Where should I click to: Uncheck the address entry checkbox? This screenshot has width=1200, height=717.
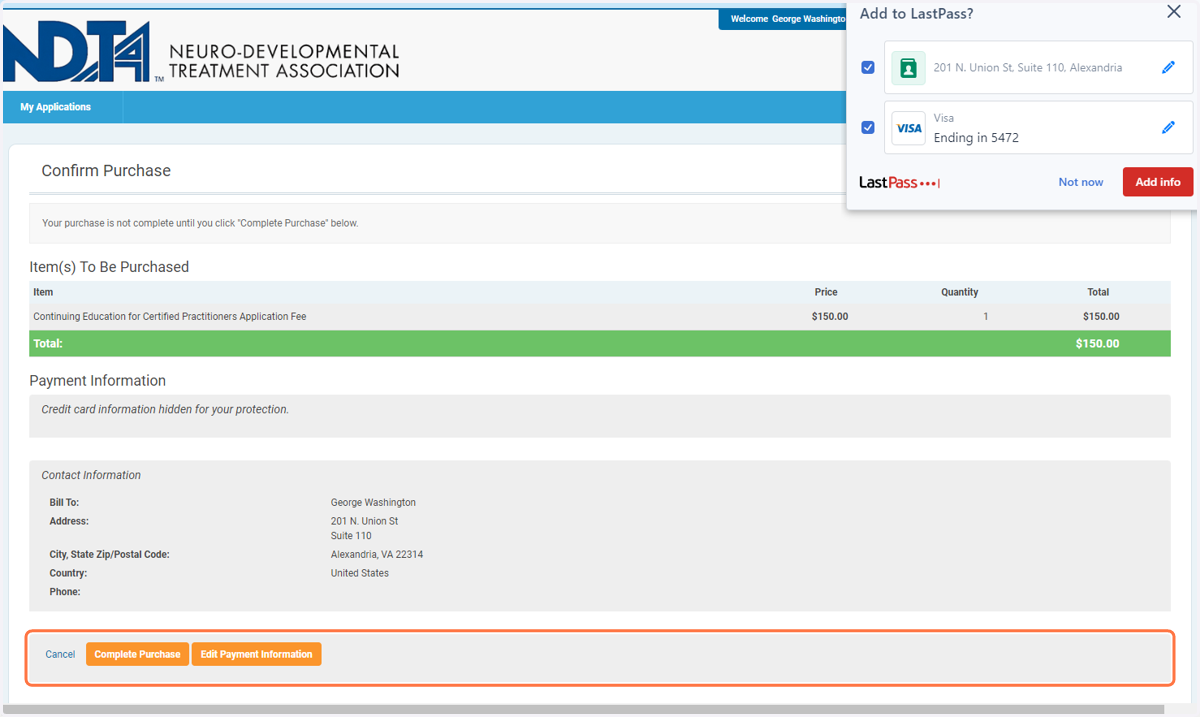[868, 68]
